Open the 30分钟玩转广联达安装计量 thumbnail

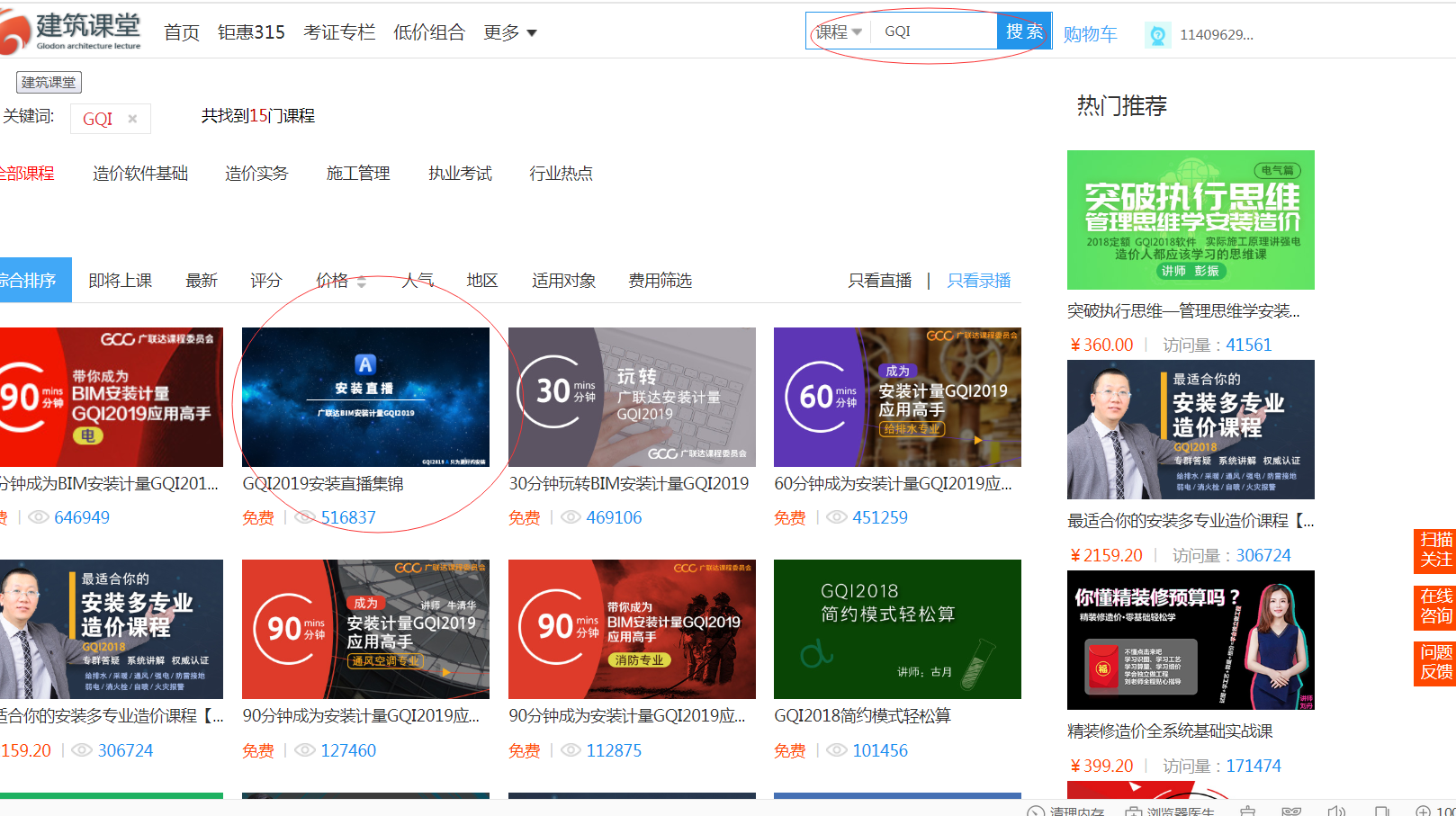pos(632,397)
